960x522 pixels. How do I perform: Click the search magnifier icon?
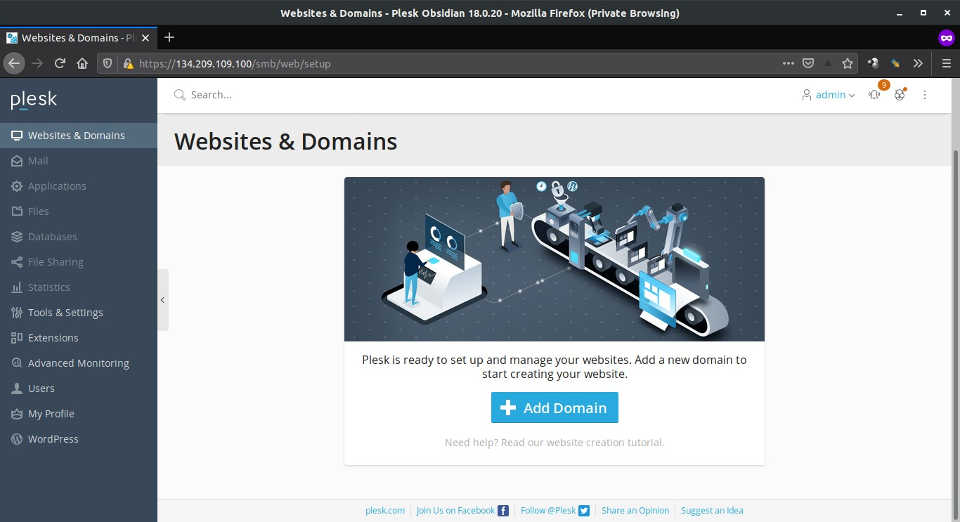point(179,95)
